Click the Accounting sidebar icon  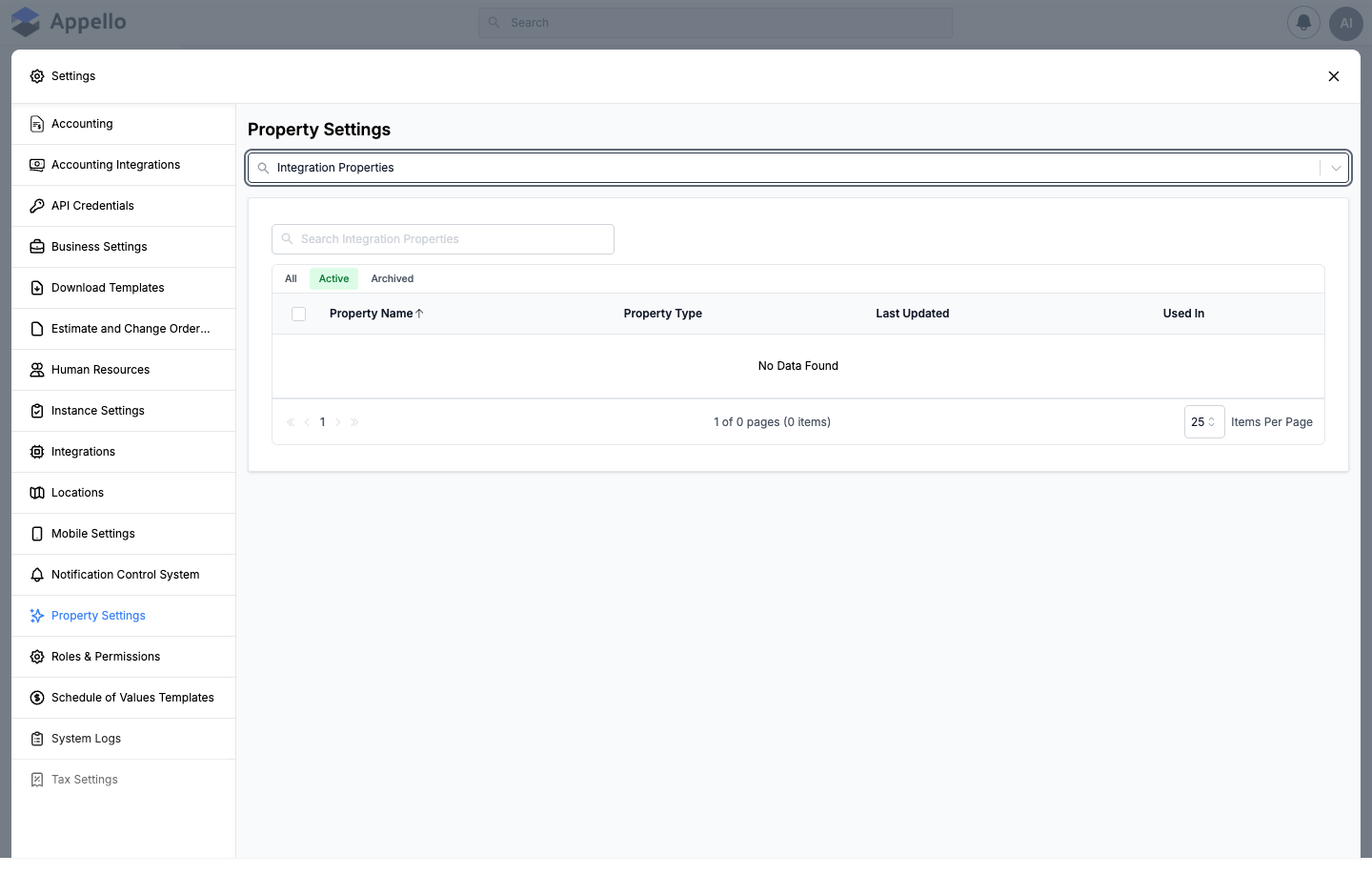coord(37,124)
